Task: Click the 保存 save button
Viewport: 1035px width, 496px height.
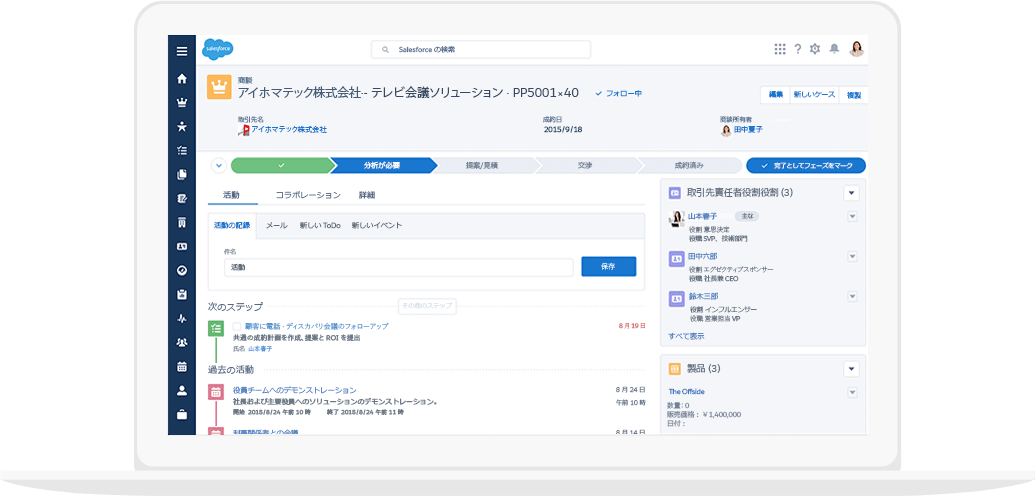Action: (608, 267)
